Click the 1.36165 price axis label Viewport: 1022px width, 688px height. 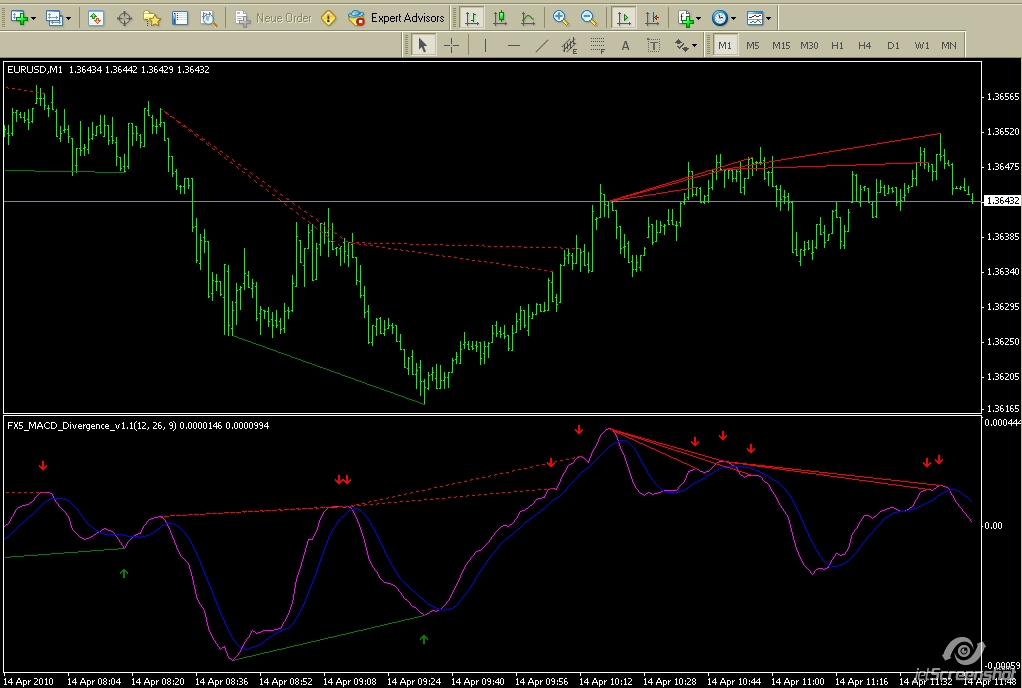pos(1003,408)
